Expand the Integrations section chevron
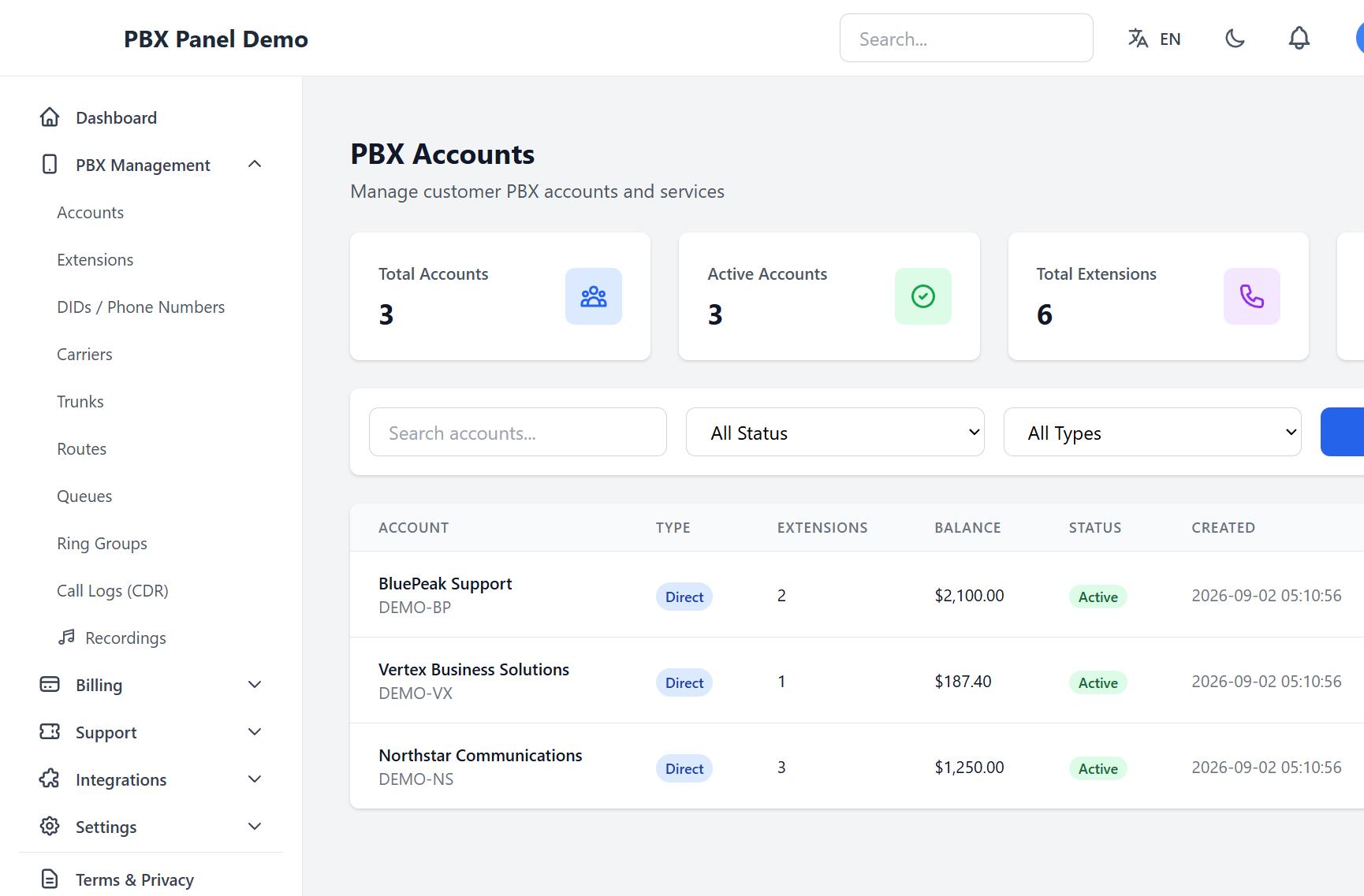Image resolution: width=1364 pixels, height=896 pixels. coord(255,779)
